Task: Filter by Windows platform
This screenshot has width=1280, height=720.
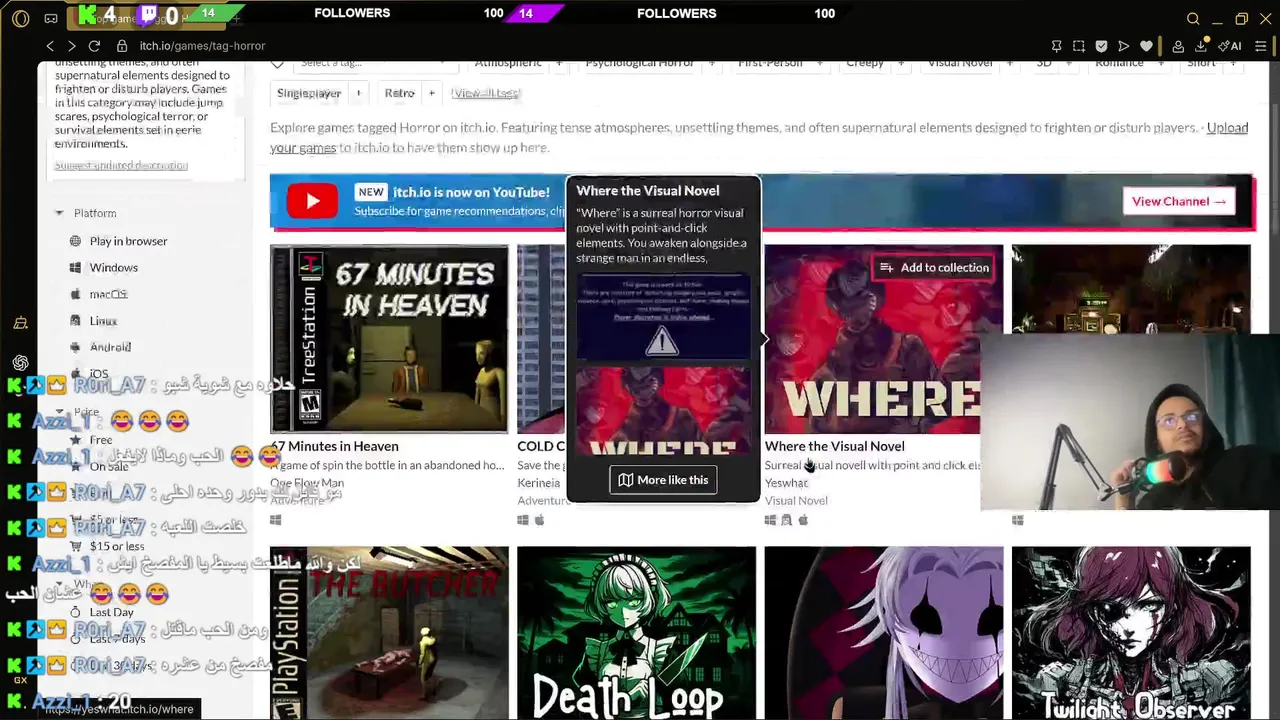Action: [x=104, y=268]
